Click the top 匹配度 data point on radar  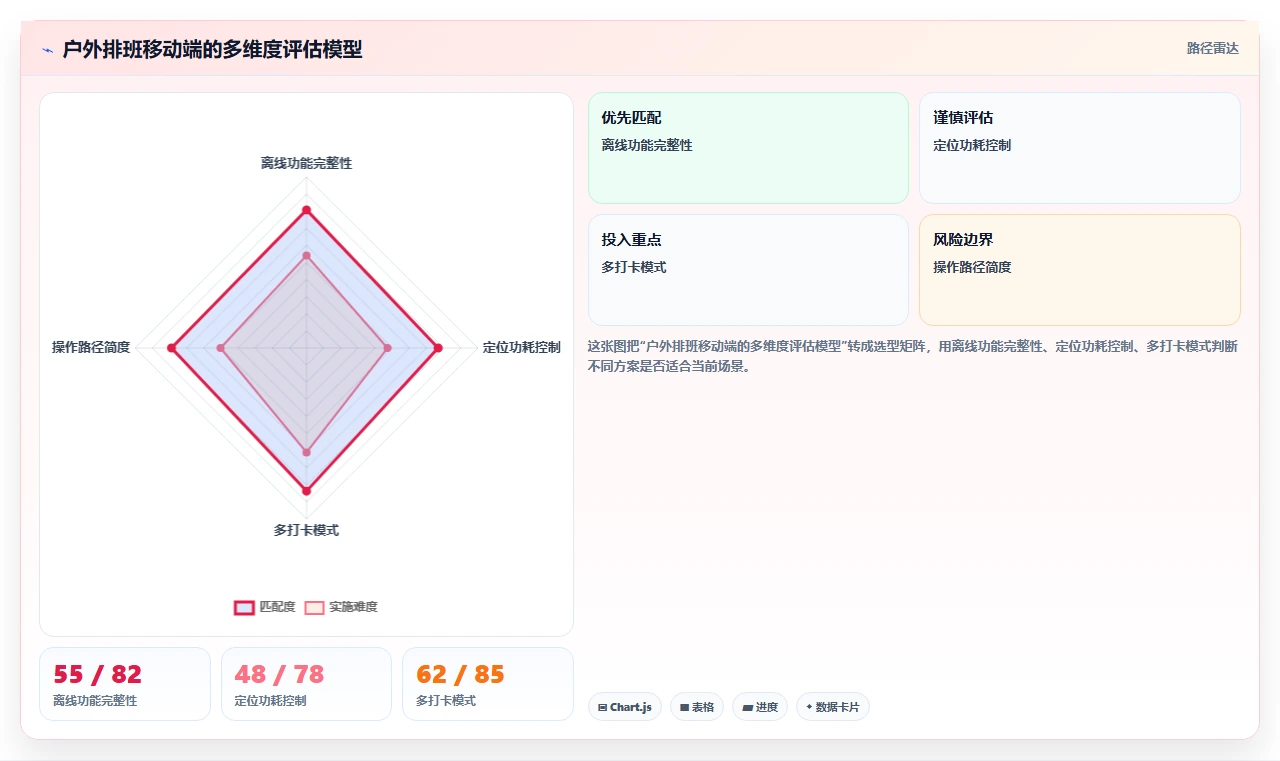click(306, 210)
